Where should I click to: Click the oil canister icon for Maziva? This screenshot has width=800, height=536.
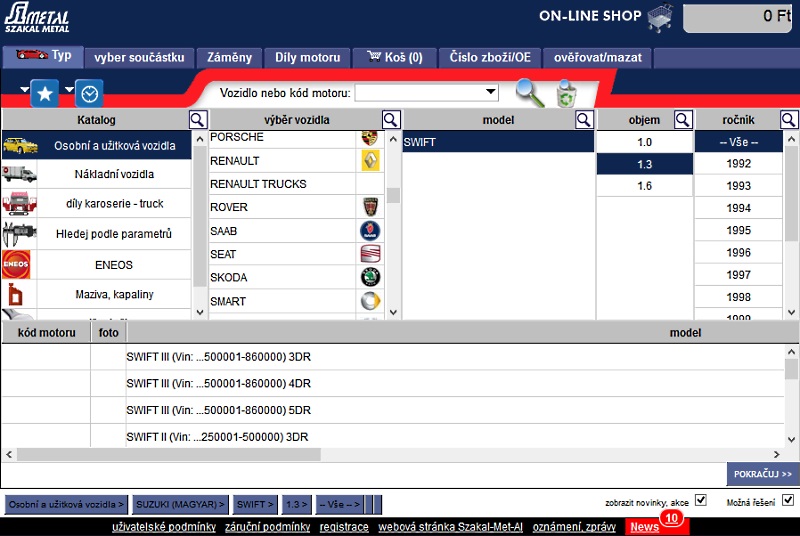(15, 294)
